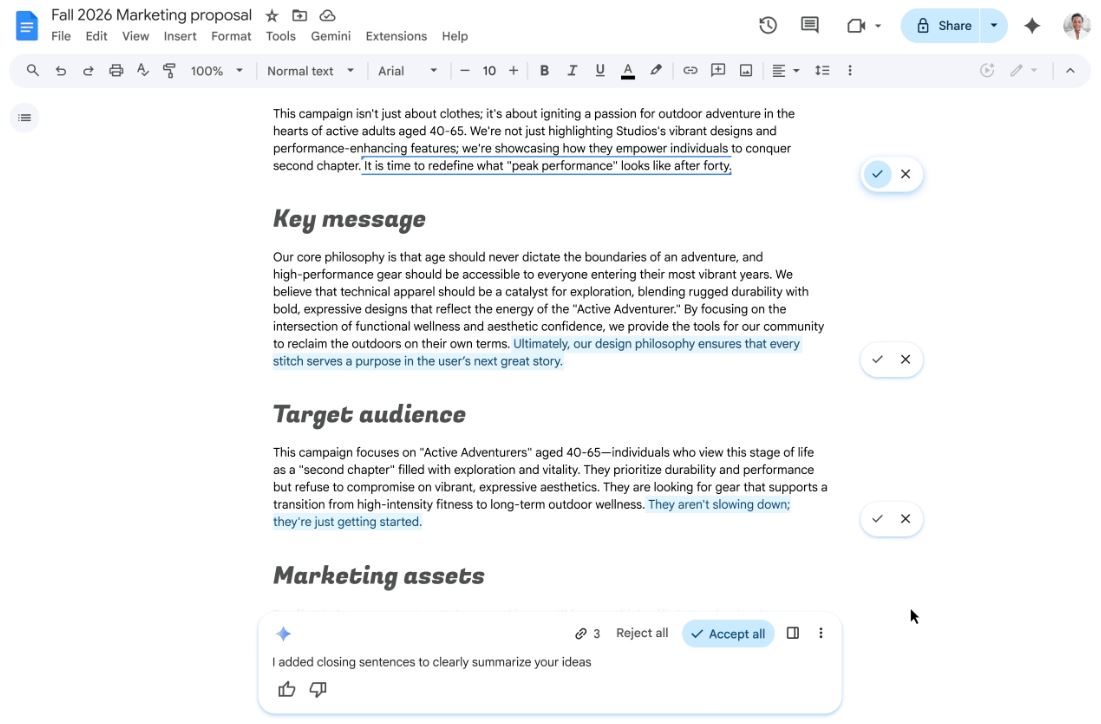
Task: Insert an image
Action: 745,70
